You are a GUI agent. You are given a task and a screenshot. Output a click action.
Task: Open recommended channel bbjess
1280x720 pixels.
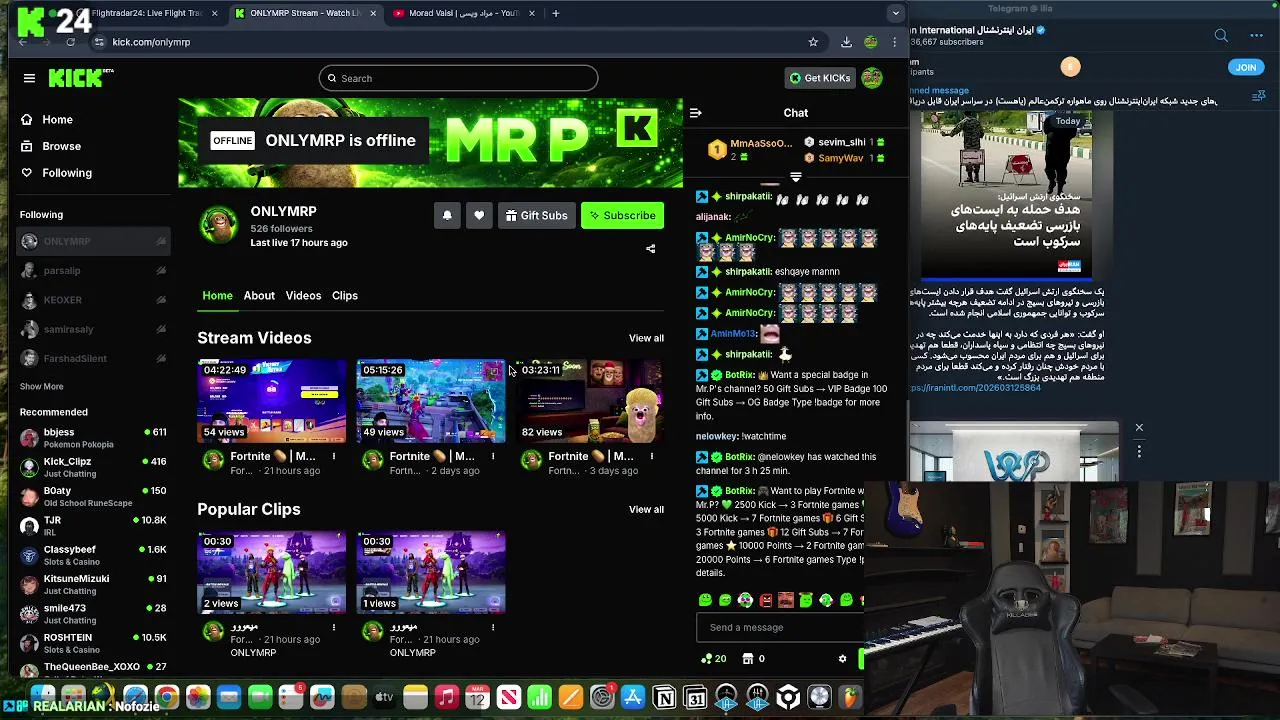[x=92, y=438]
